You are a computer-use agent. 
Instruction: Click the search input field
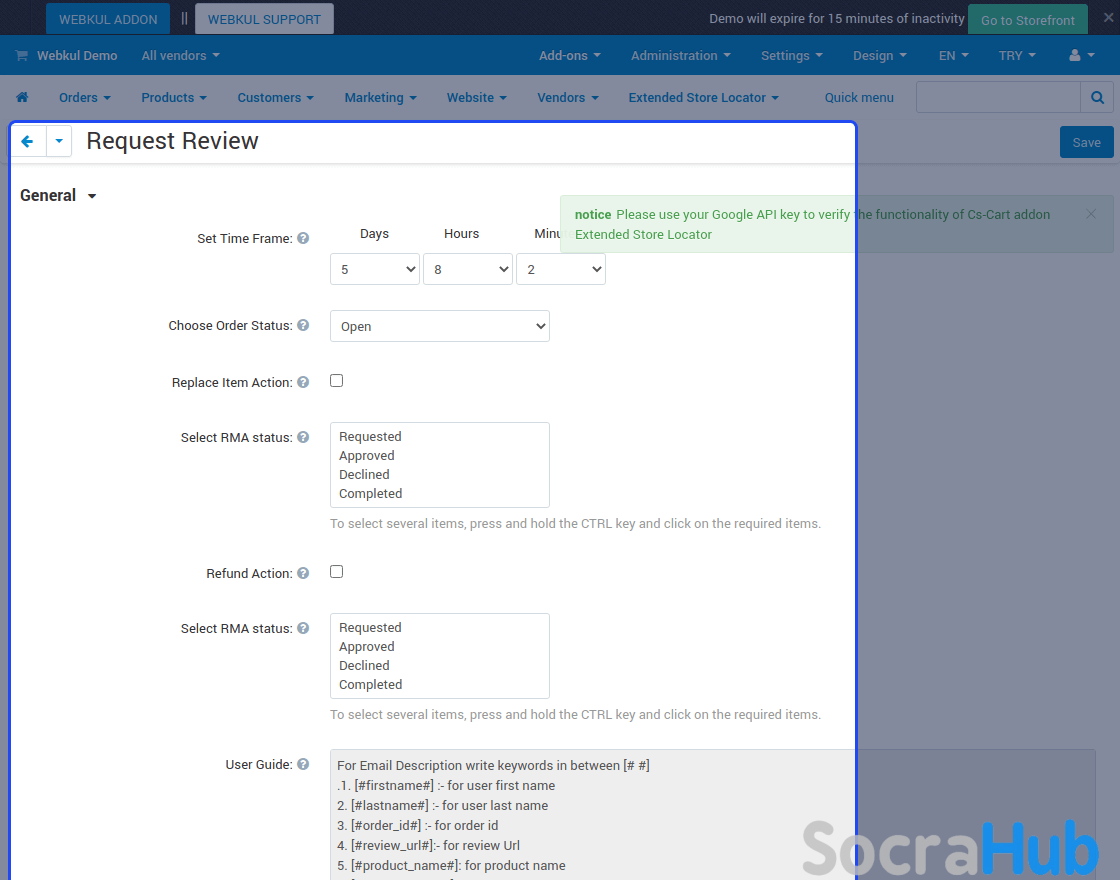(x=998, y=98)
